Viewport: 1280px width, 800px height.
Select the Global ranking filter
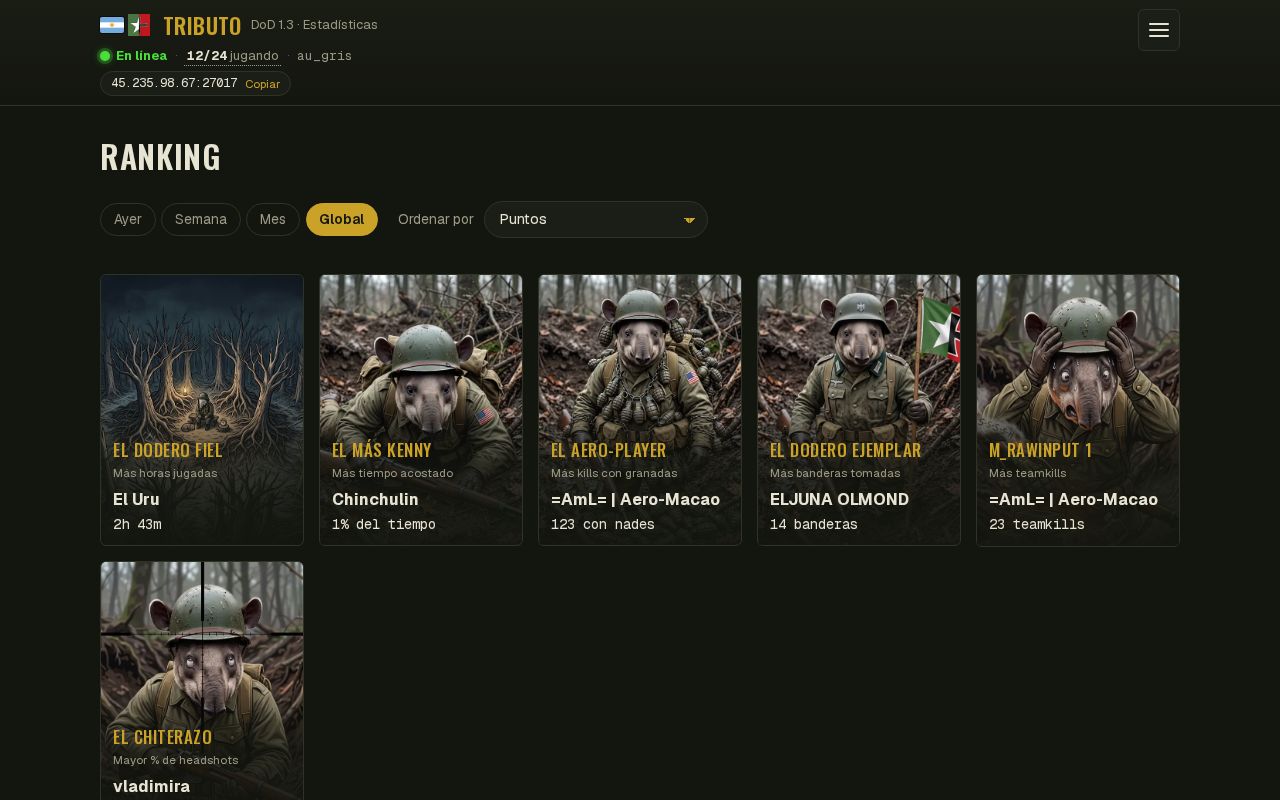click(342, 219)
